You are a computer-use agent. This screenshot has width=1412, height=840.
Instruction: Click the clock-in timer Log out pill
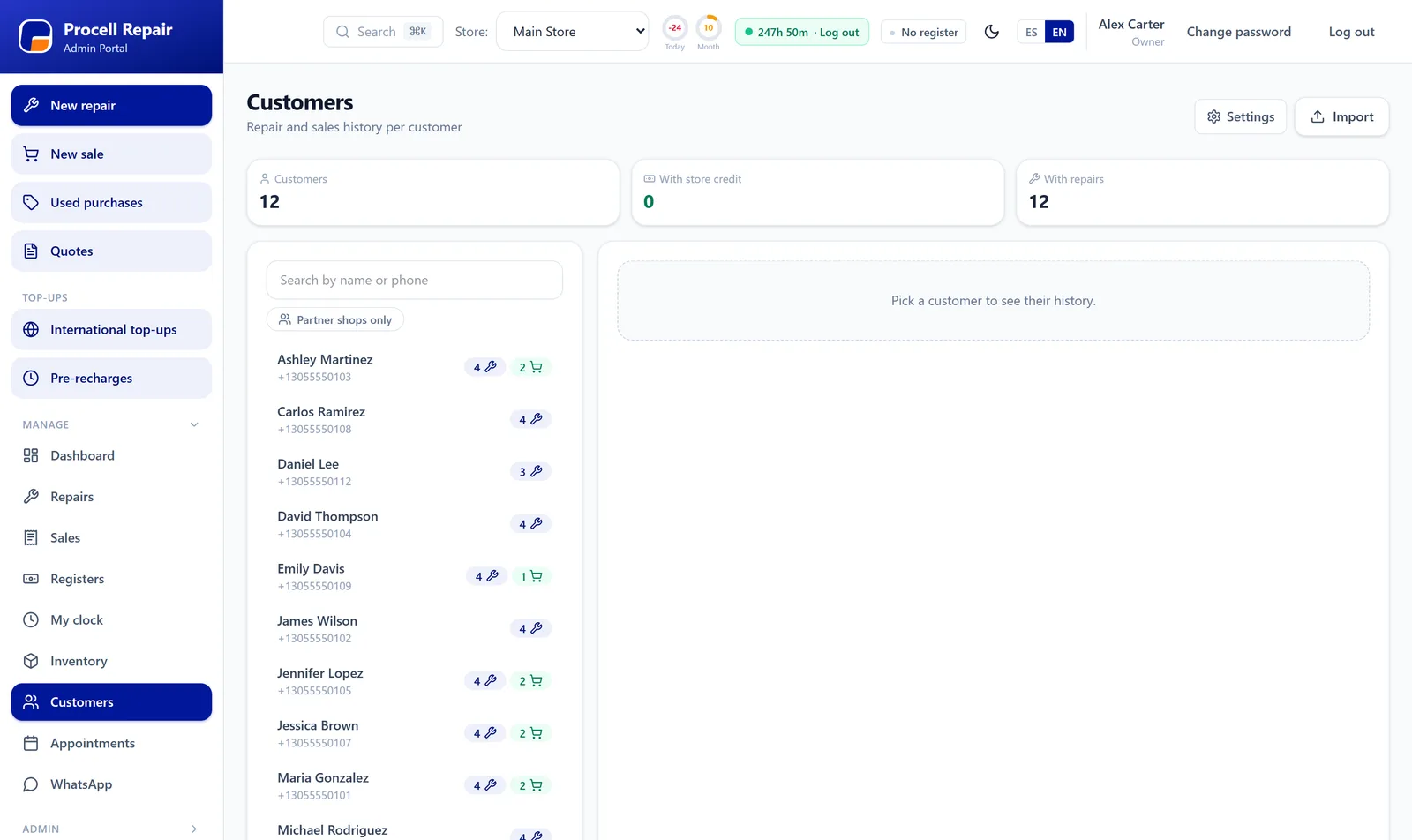pyautogui.click(x=802, y=32)
